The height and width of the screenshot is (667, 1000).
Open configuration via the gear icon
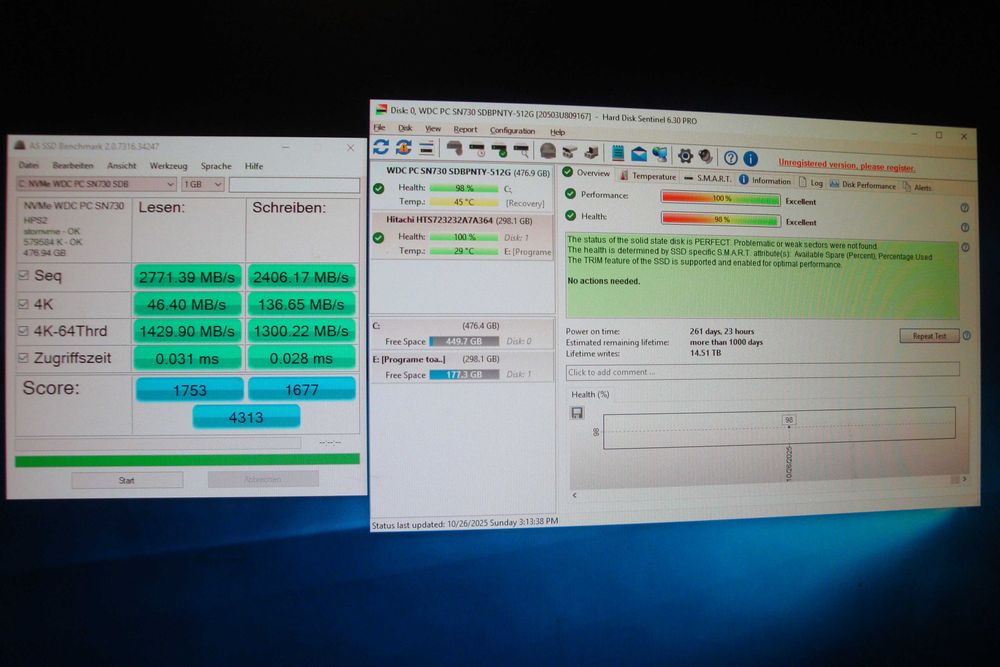click(x=685, y=156)
